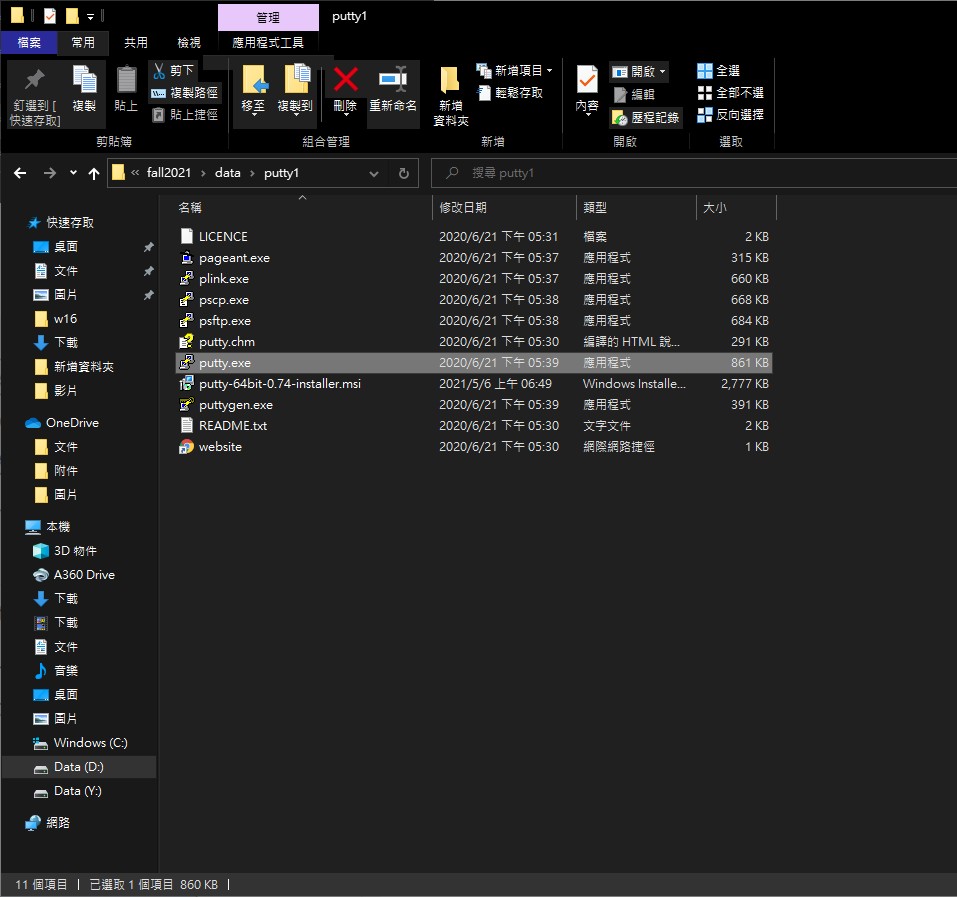Expand the fall2021 breadcrumb chevron
The image size is (957, 897).
(x=203, y=173)
